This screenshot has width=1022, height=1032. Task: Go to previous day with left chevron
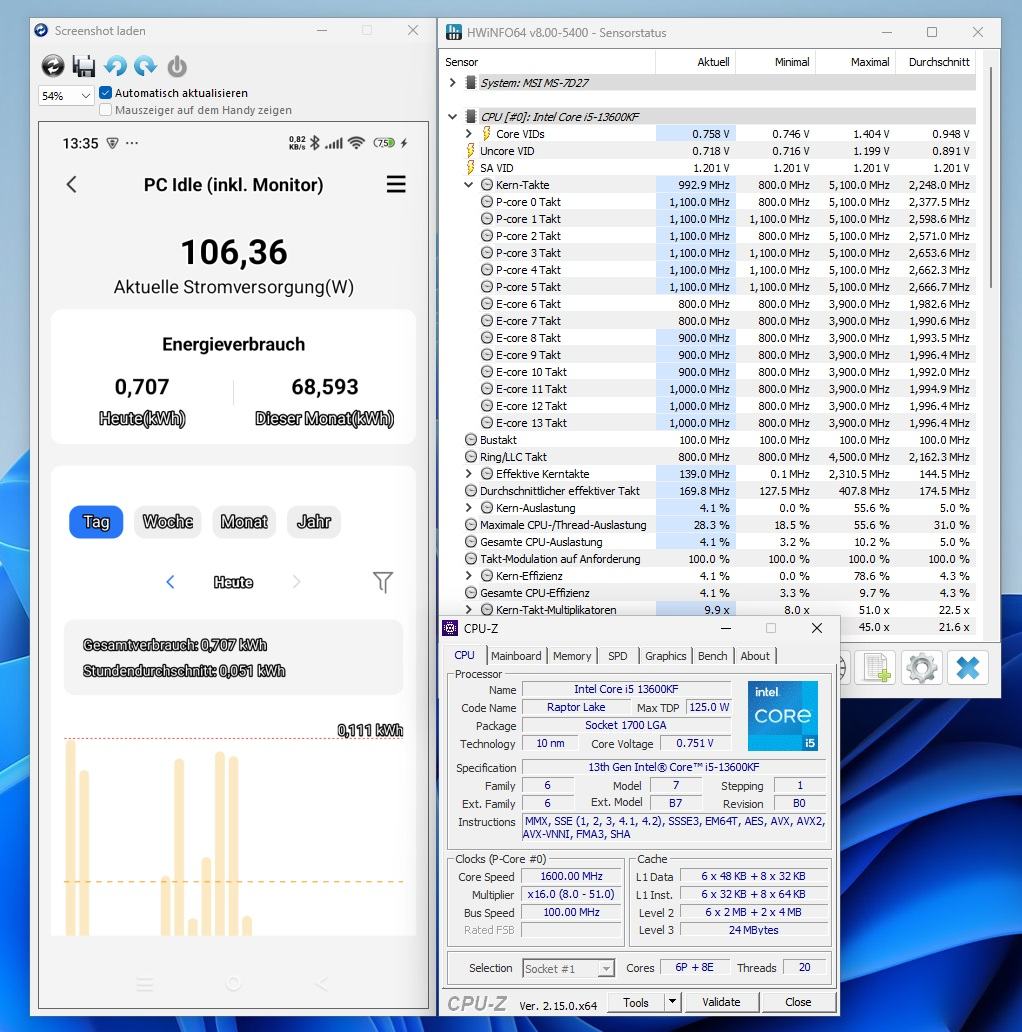point(170,582)
